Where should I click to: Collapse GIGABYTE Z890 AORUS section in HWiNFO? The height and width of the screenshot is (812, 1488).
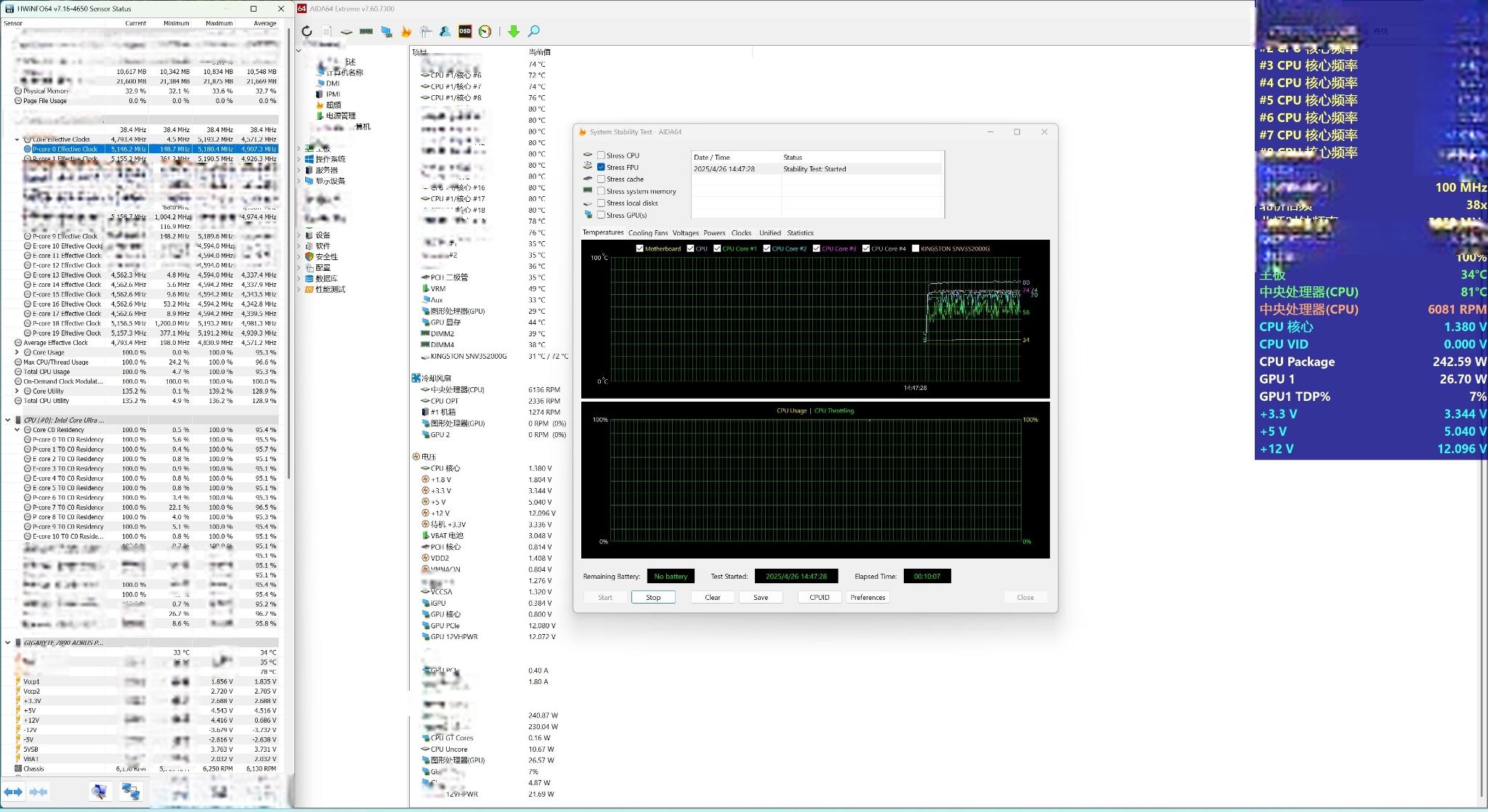click(x=7, y=643)
